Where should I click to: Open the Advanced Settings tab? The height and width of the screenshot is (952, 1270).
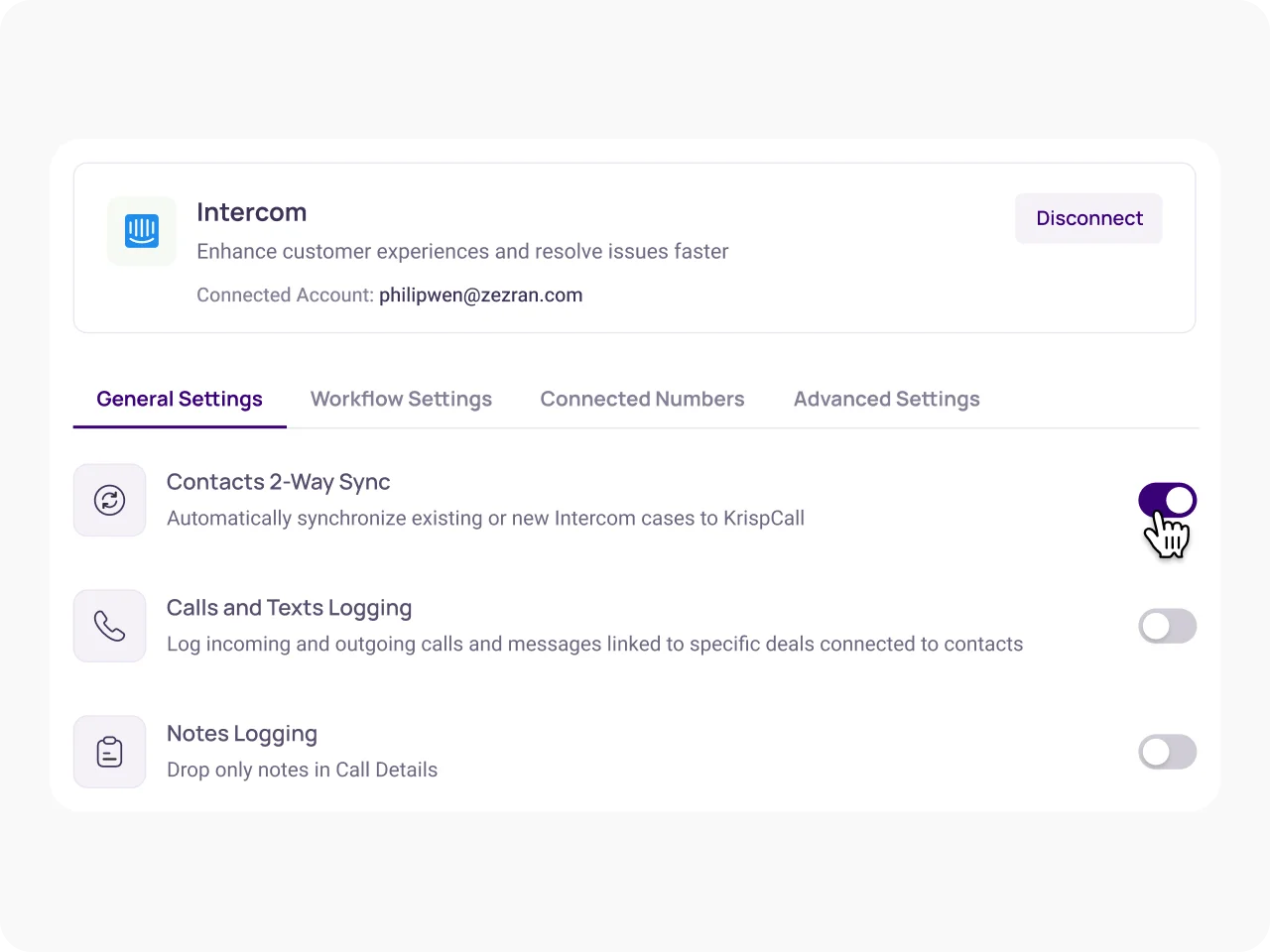point(887,399)
